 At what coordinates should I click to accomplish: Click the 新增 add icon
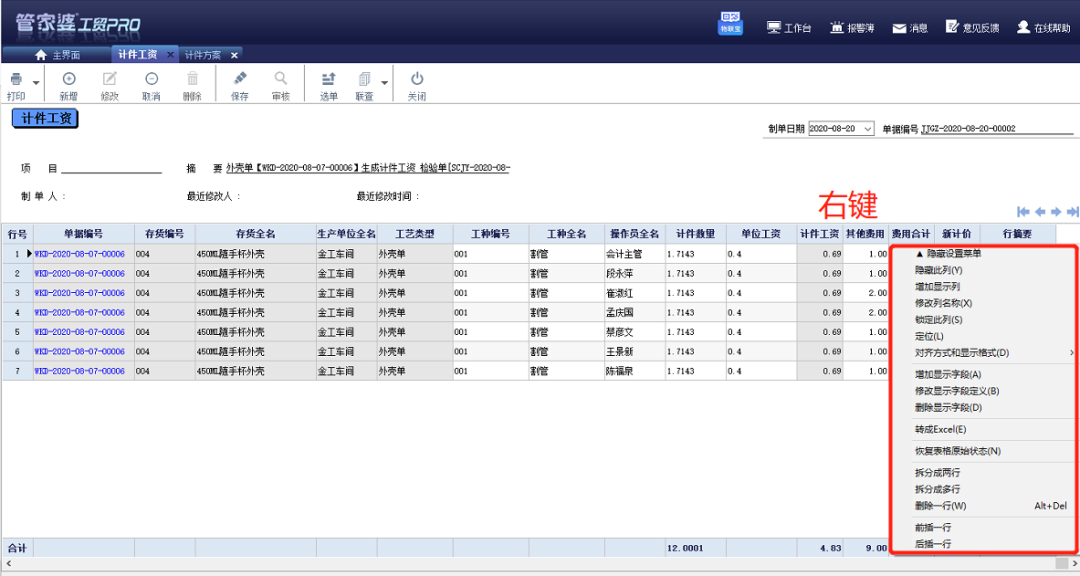(x=69, y=79)
